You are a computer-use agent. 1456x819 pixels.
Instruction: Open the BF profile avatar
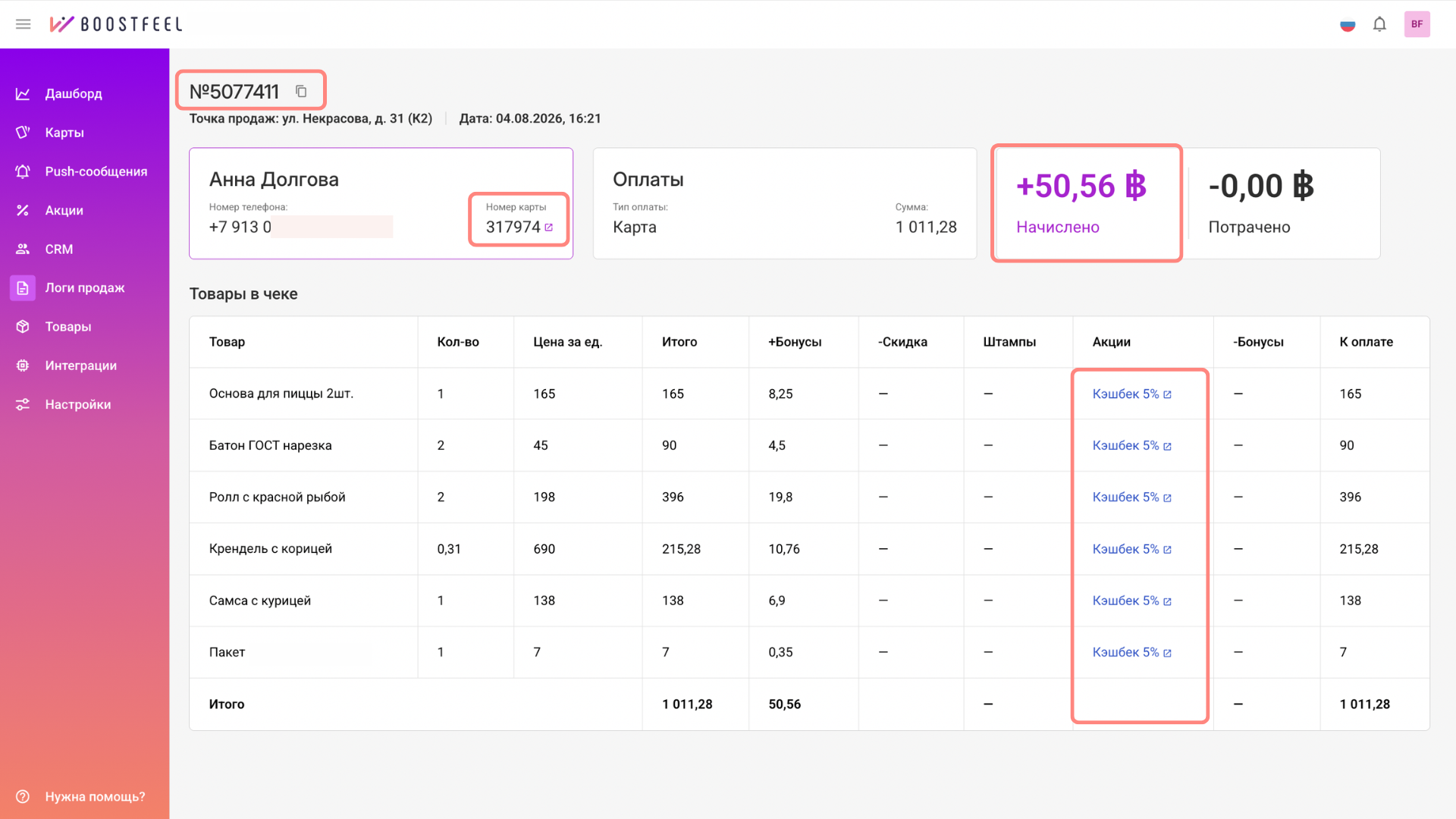click(1417, 24)
